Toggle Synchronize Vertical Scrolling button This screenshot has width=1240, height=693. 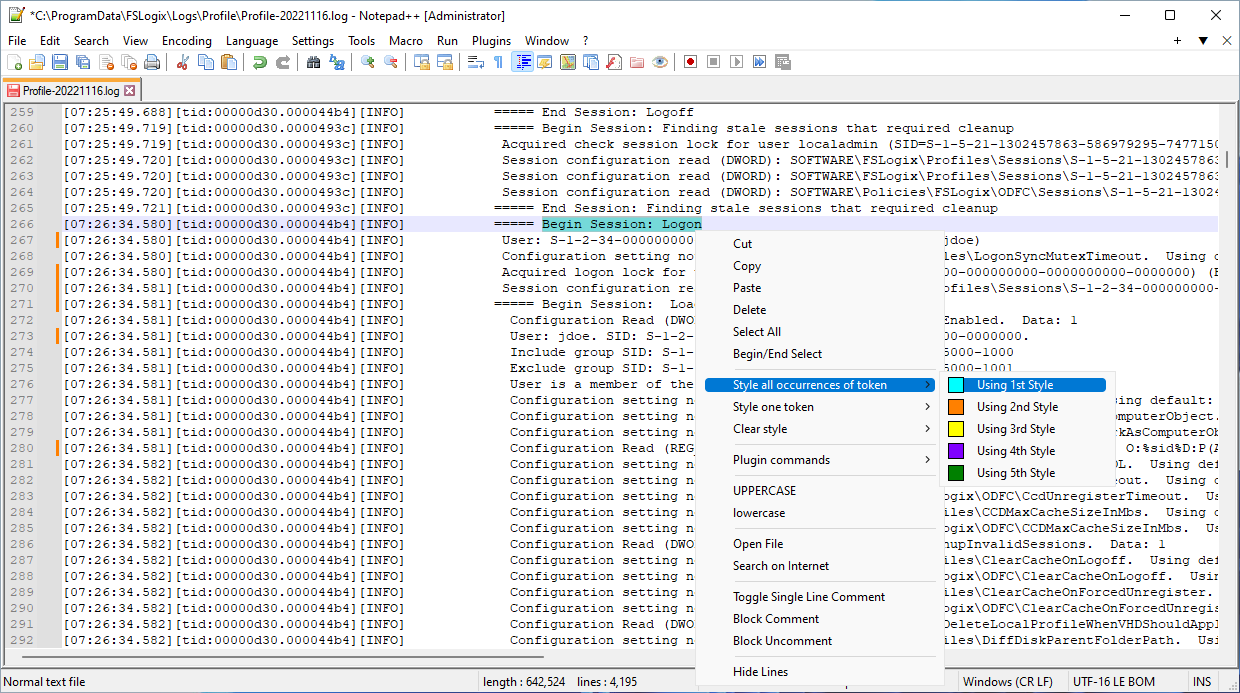(x=421, y=62)
